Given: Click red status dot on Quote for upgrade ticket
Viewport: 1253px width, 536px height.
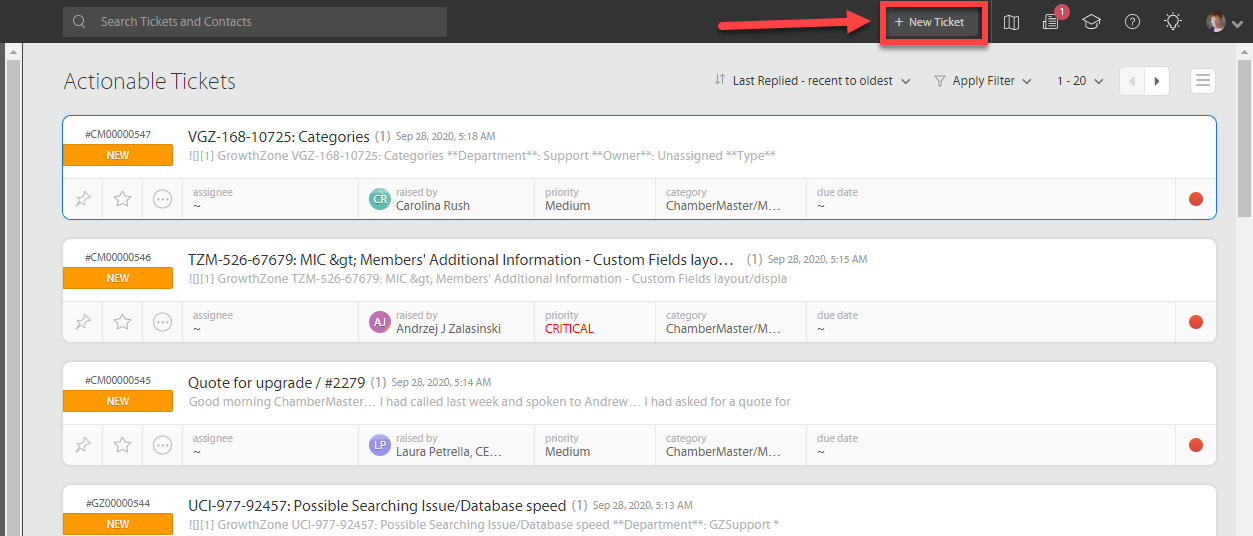Looking at the screenshot, I should click(x=1195, y=445).
